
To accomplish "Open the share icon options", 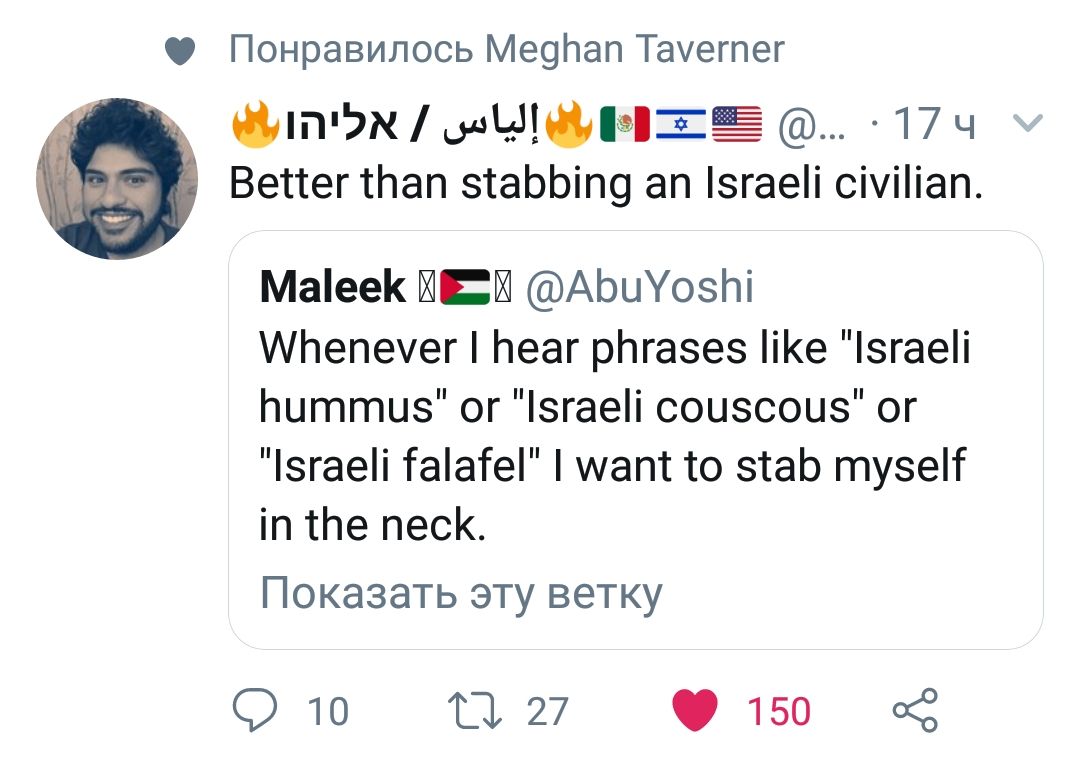I will (915, 711).
